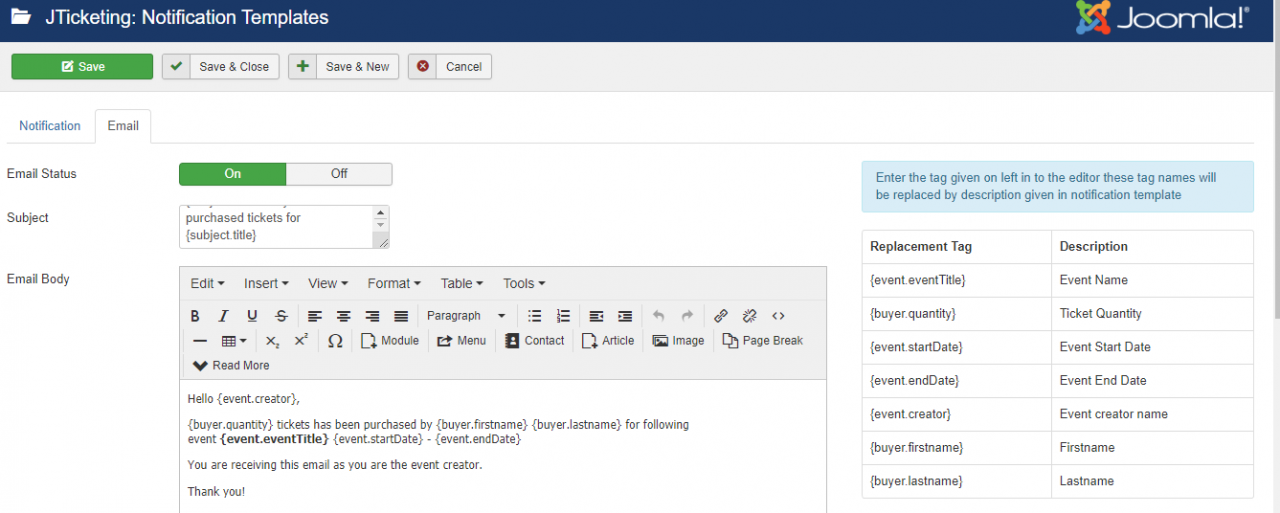This screenshot has height=513, width=1280.
Task: Insert special character (omega) icon
Action: click(x=335, y=341)
